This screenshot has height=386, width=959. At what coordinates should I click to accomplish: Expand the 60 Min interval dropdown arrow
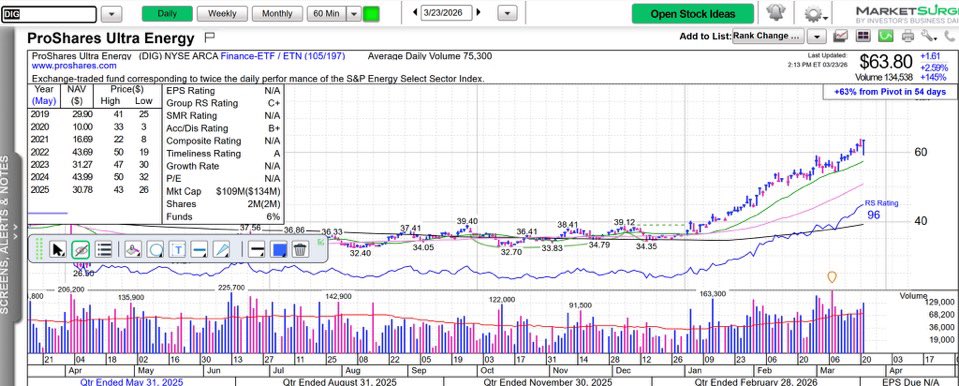click(x=354, y=13)
